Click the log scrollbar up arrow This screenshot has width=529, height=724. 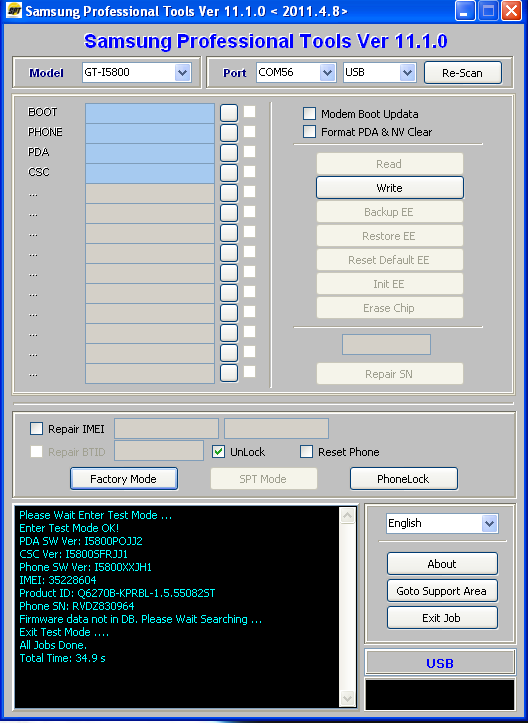pyautogui.click(x=348, y=515)
